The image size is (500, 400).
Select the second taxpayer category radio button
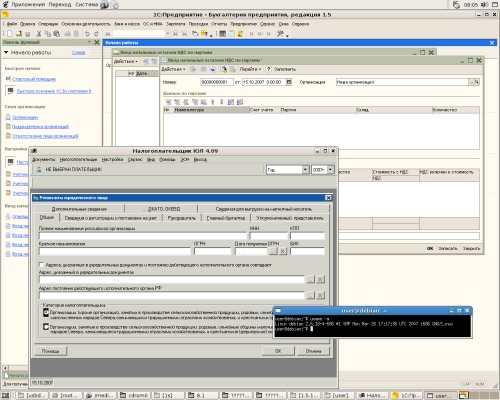46,327
